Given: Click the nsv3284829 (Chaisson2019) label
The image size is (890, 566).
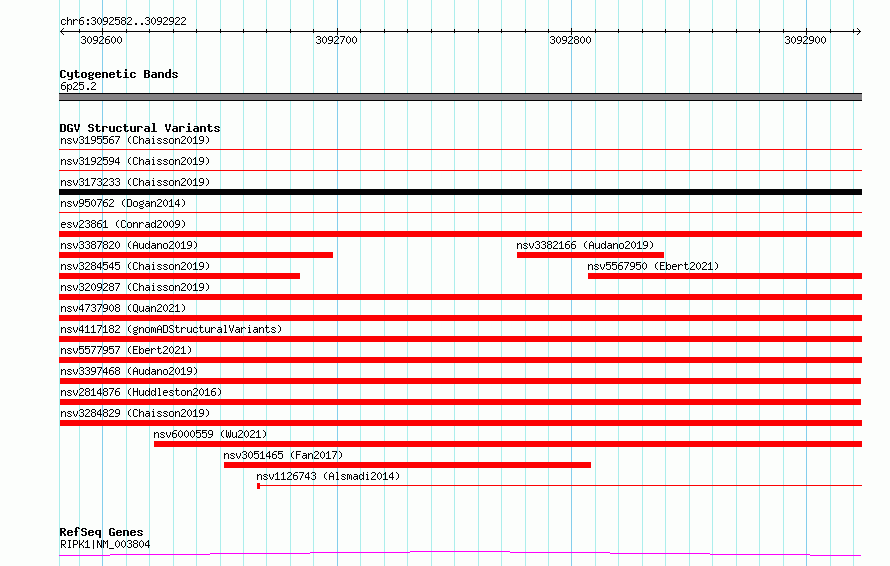Looking at the screenshot, I should coord(135,413).
